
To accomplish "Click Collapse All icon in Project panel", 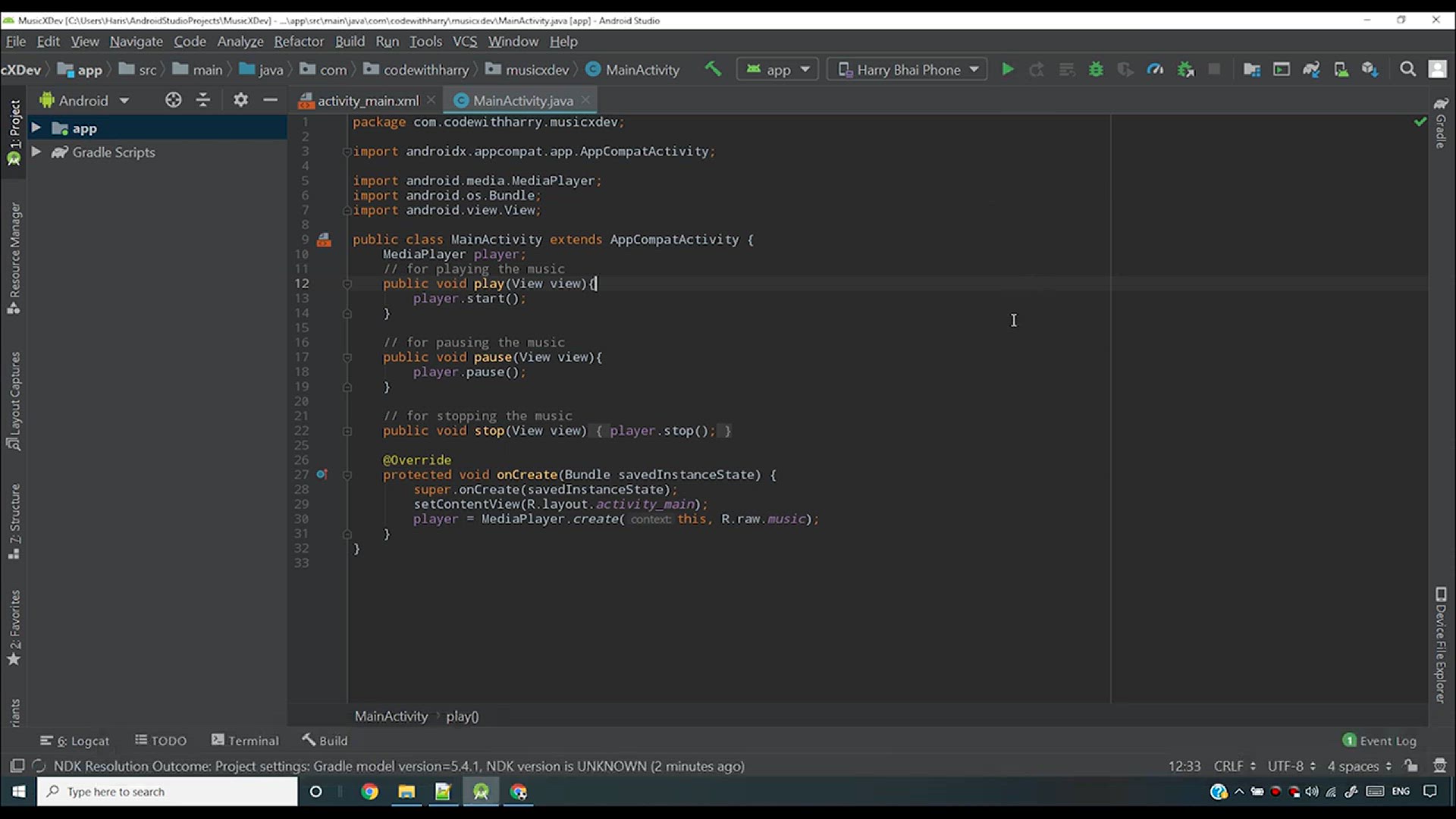I will coord(203,100).
